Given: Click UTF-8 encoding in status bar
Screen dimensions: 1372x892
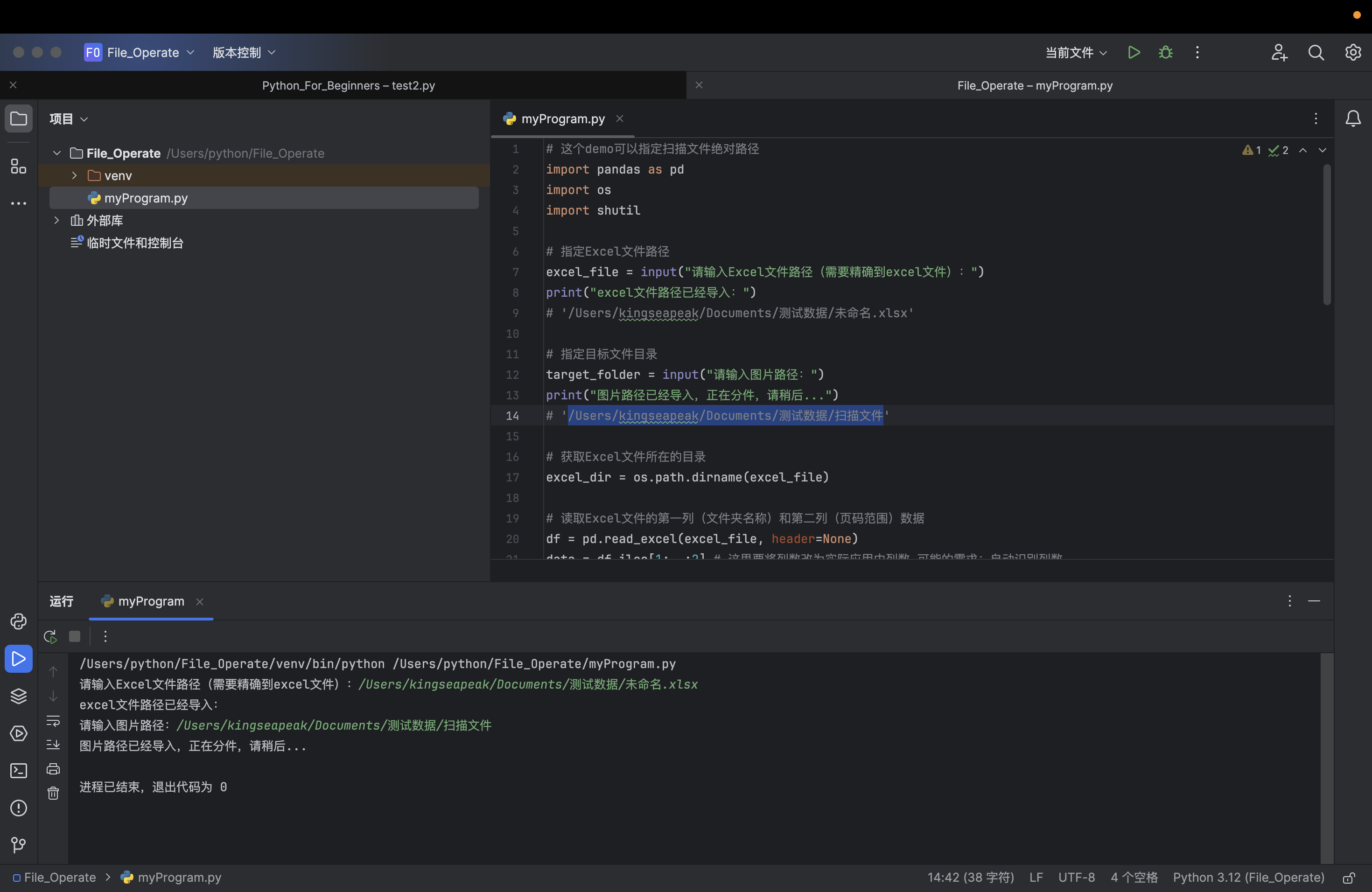Looking at the screenshot, I should click(x=1076, y=878).
